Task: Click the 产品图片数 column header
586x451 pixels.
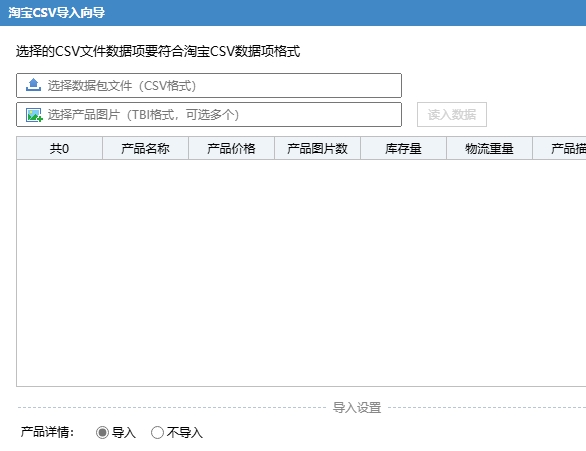Action: (x=317, y=148)
